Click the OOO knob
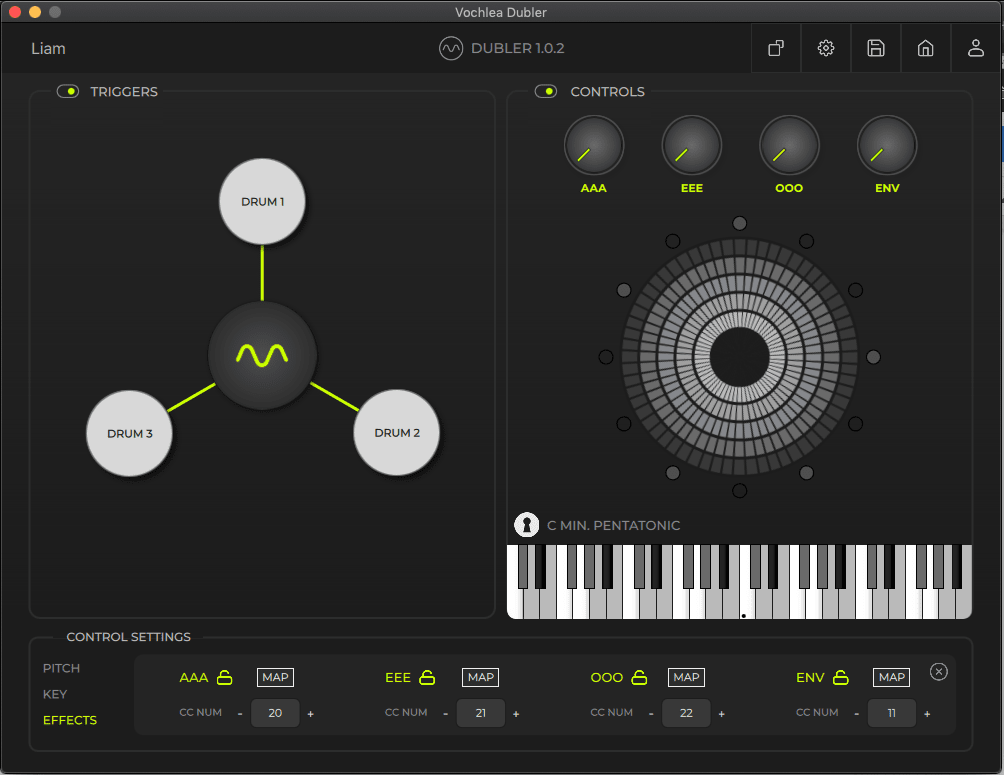The image size is (1004, 775). click(789, 145)
